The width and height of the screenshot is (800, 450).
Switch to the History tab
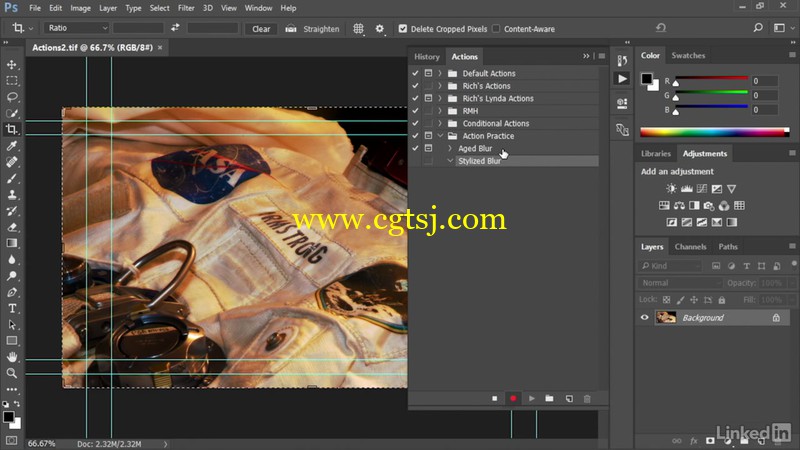(427, 57)
